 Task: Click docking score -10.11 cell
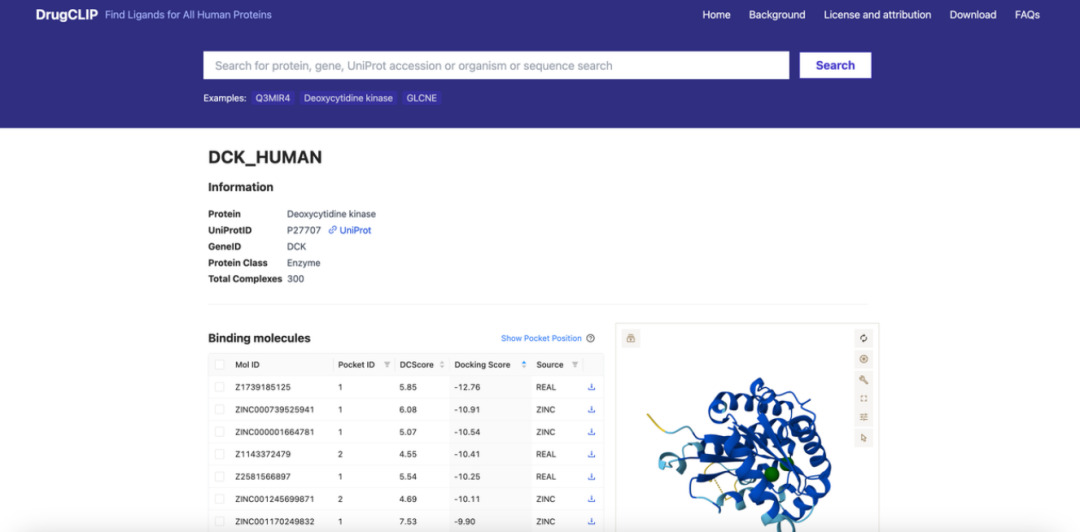tap(467, 499)
